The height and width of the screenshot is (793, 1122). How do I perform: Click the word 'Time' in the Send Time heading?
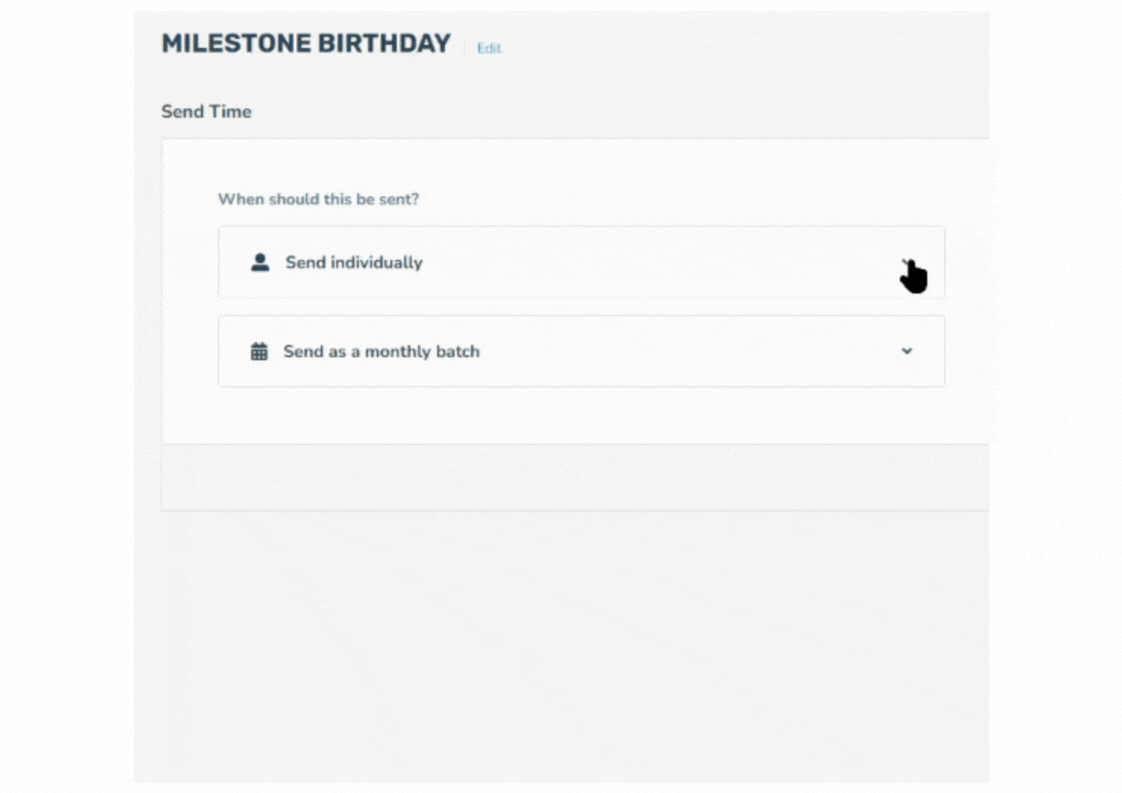(230, 112)
